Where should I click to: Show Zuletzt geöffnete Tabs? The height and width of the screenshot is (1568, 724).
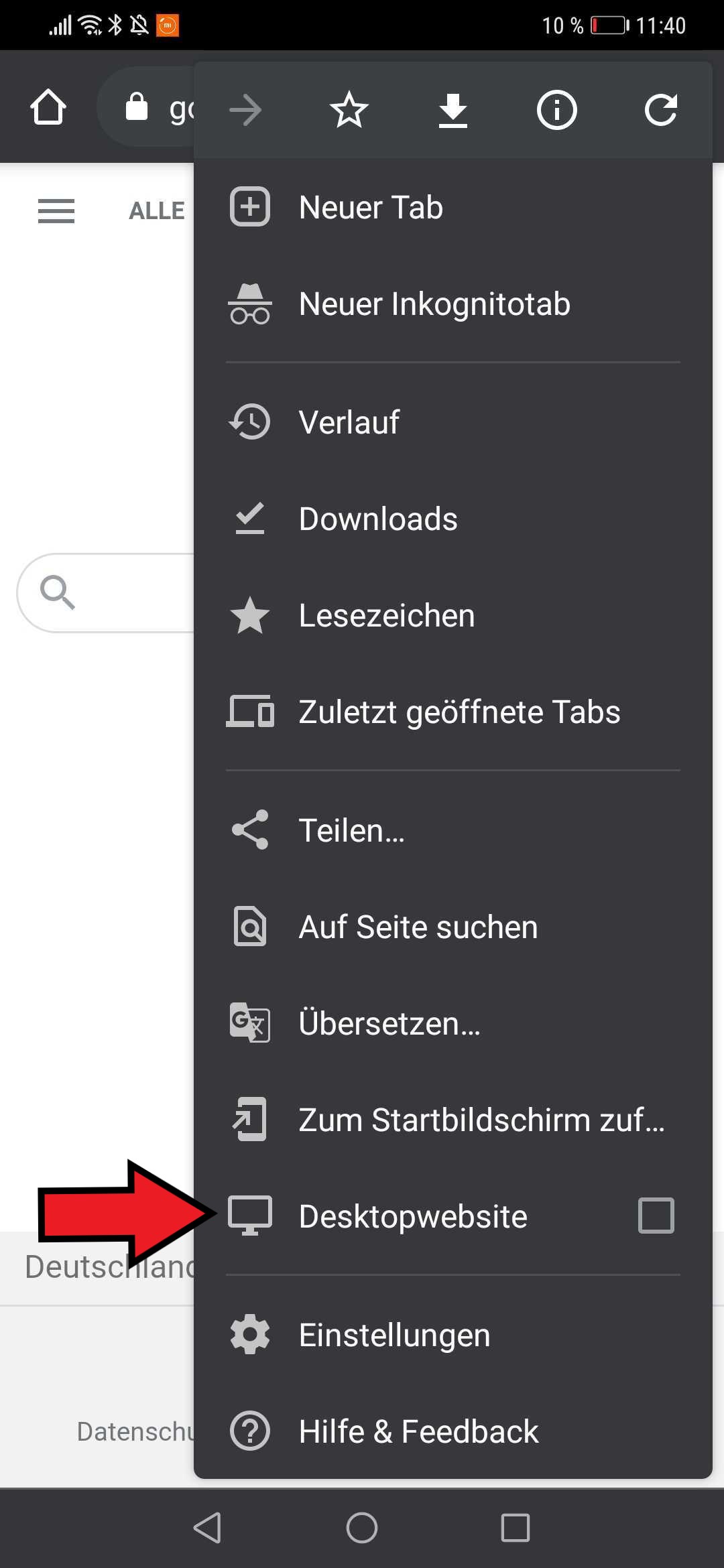pyautogui.click(x=459, y=712)
